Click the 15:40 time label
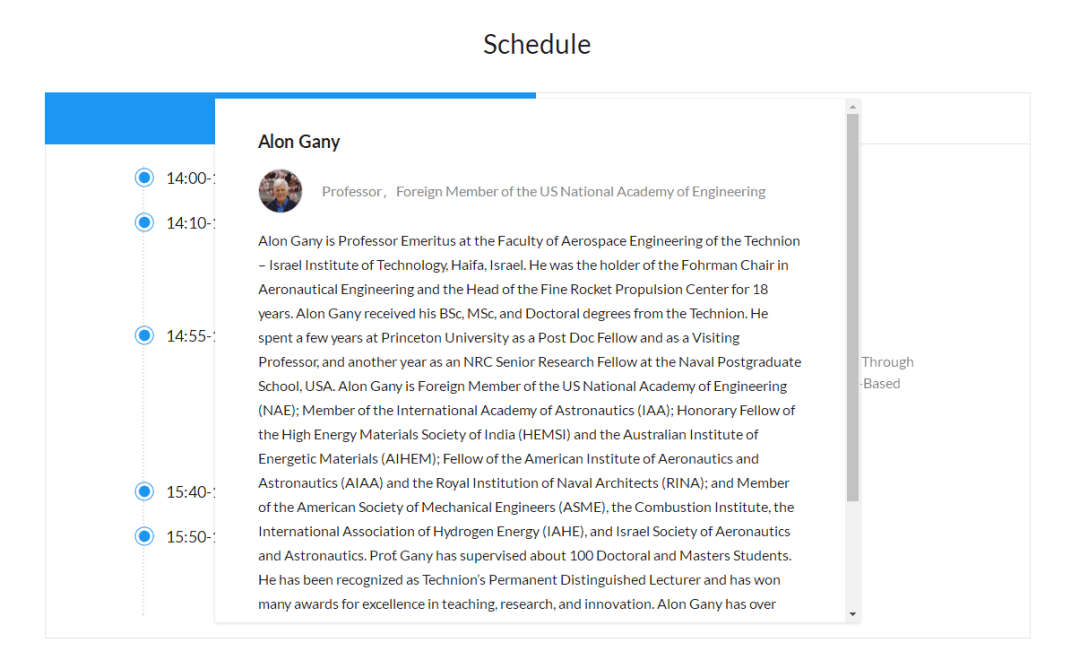 (x=190, y=492)
